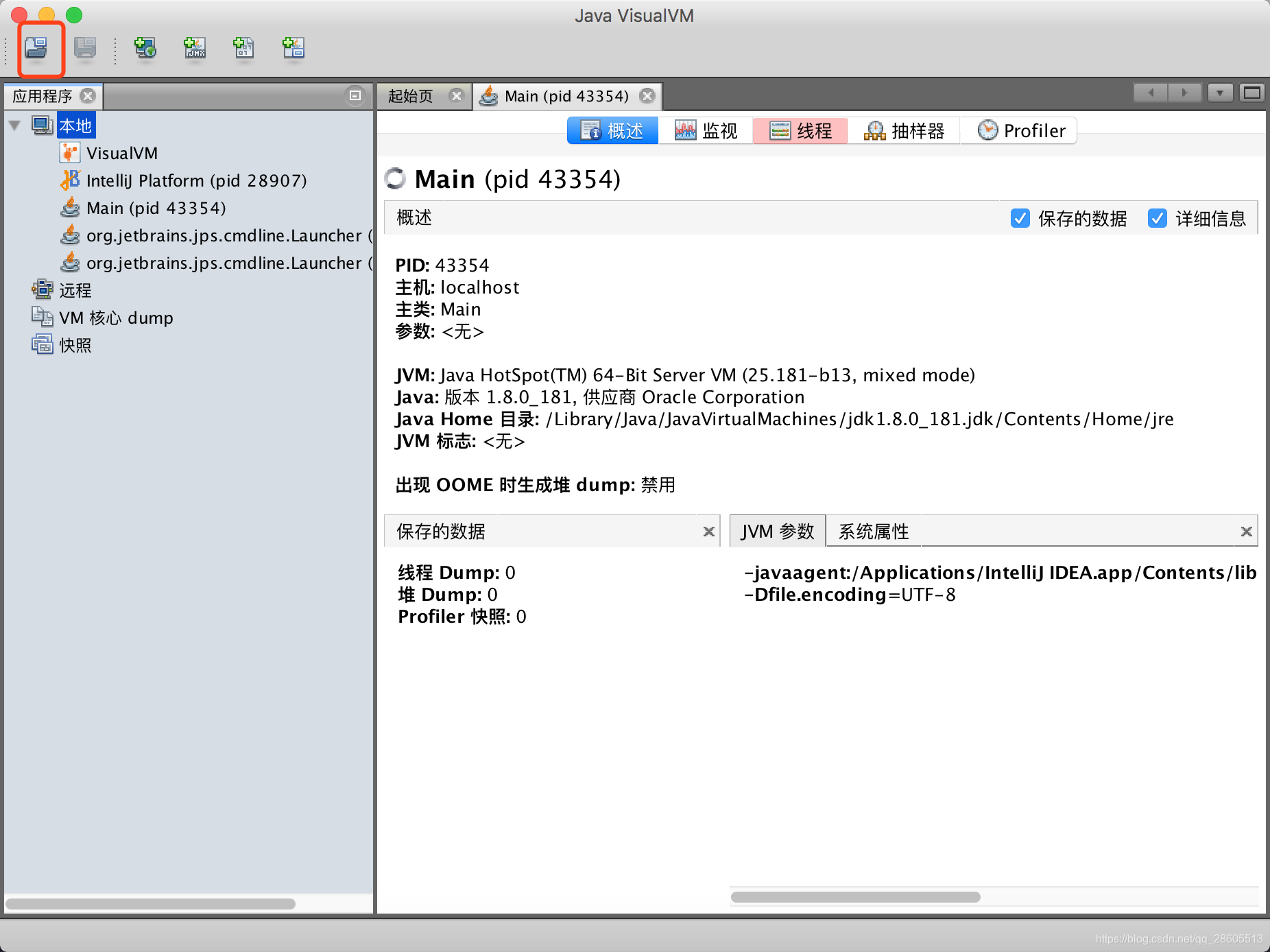The image size is (1270, 952).
Task: Open the Profiler tab
Action: [x=1019, y=130]
